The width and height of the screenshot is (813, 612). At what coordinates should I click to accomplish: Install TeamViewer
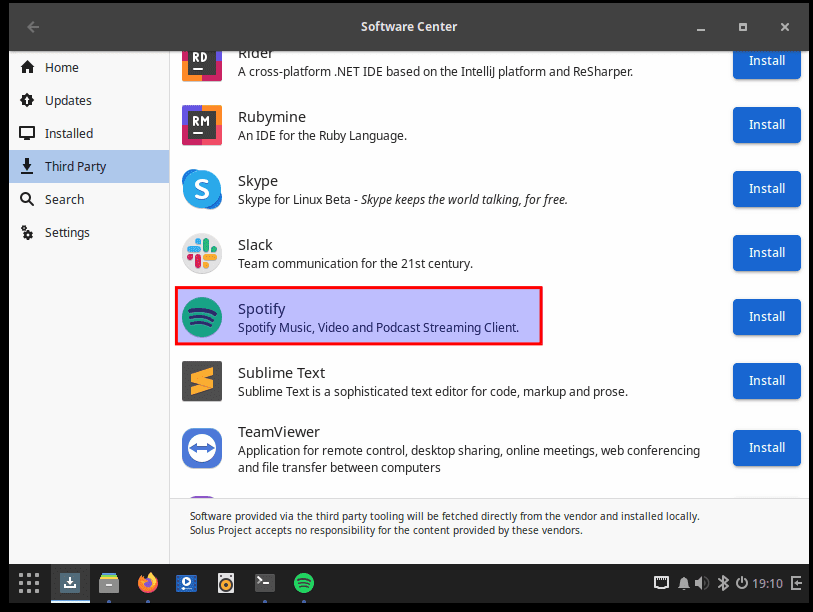click(766, 448)
